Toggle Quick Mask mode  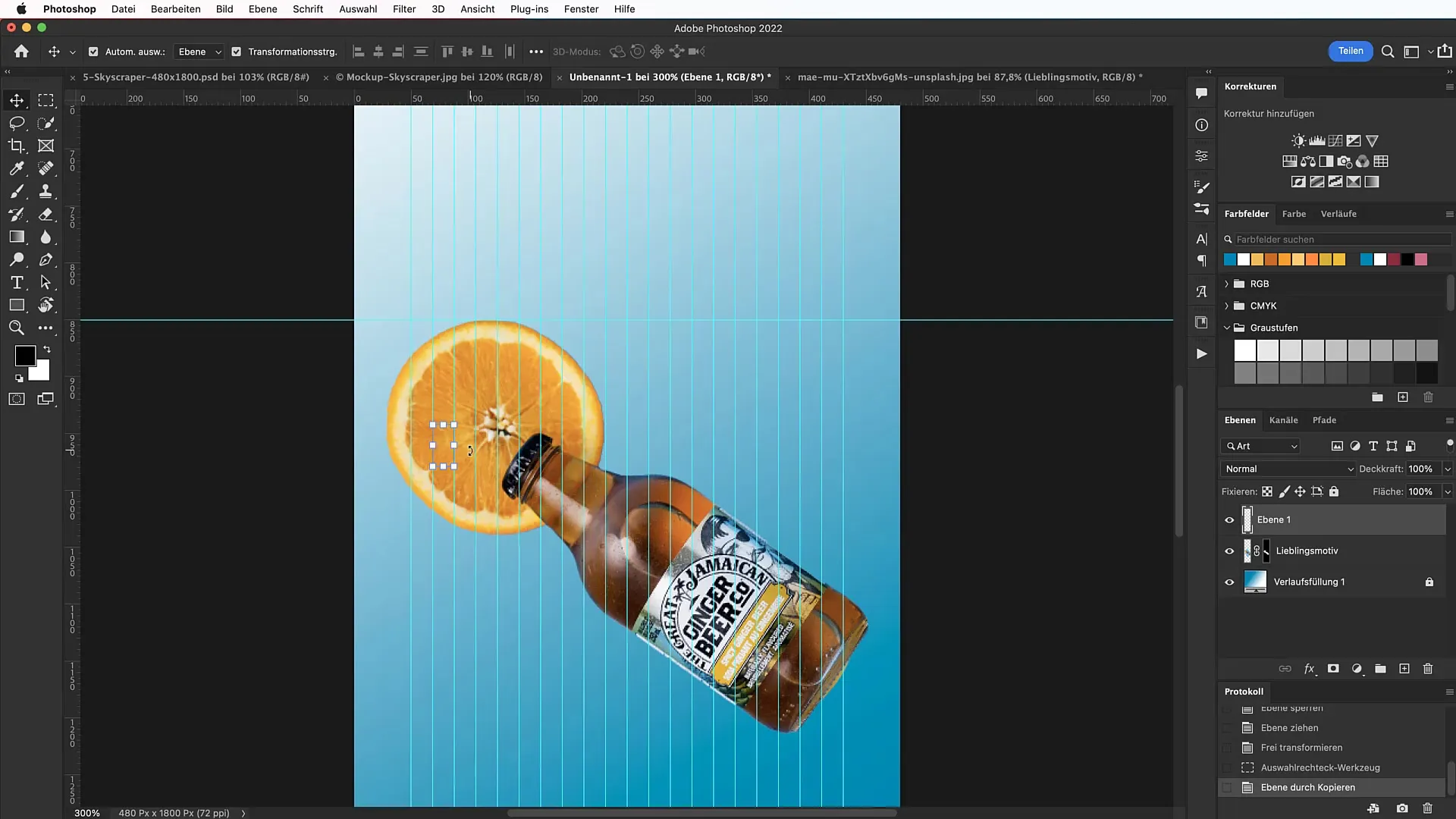[x=17, y=399]
